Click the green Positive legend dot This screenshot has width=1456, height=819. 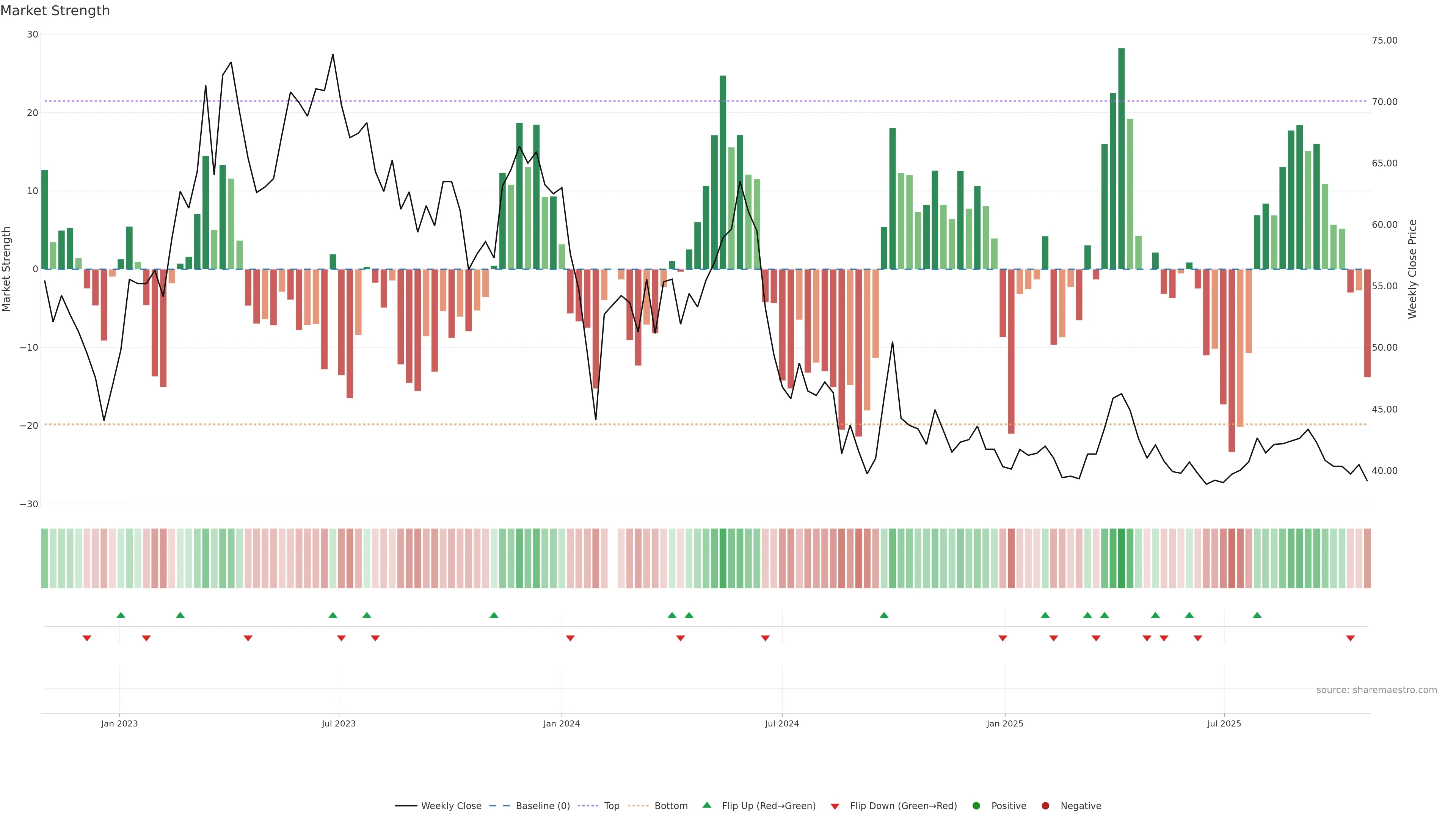click(x=976, y=806)
